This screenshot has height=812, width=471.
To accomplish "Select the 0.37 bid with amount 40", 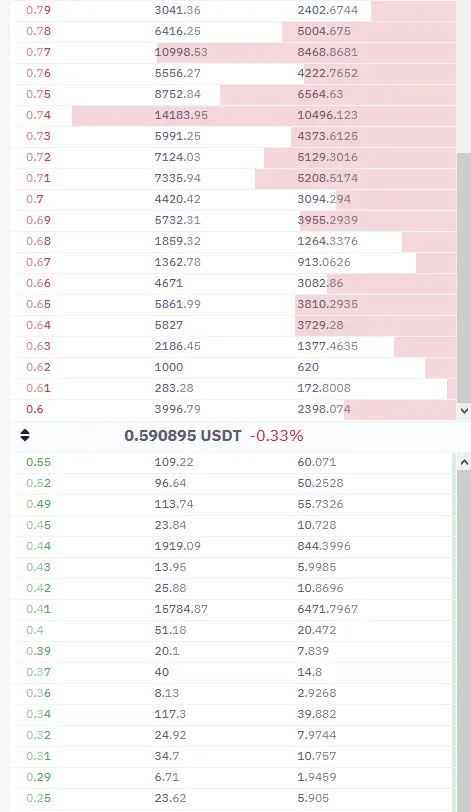I will 232,672.
